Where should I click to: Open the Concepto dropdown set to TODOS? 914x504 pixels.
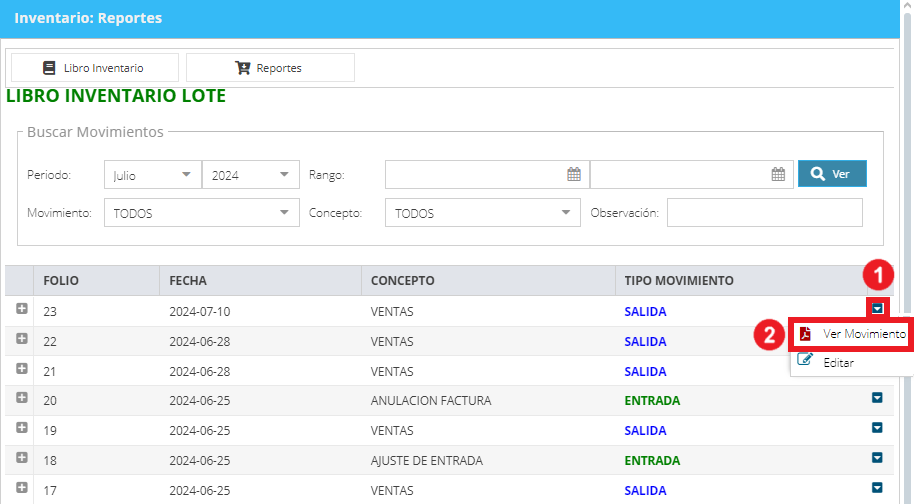pos(483,213)
